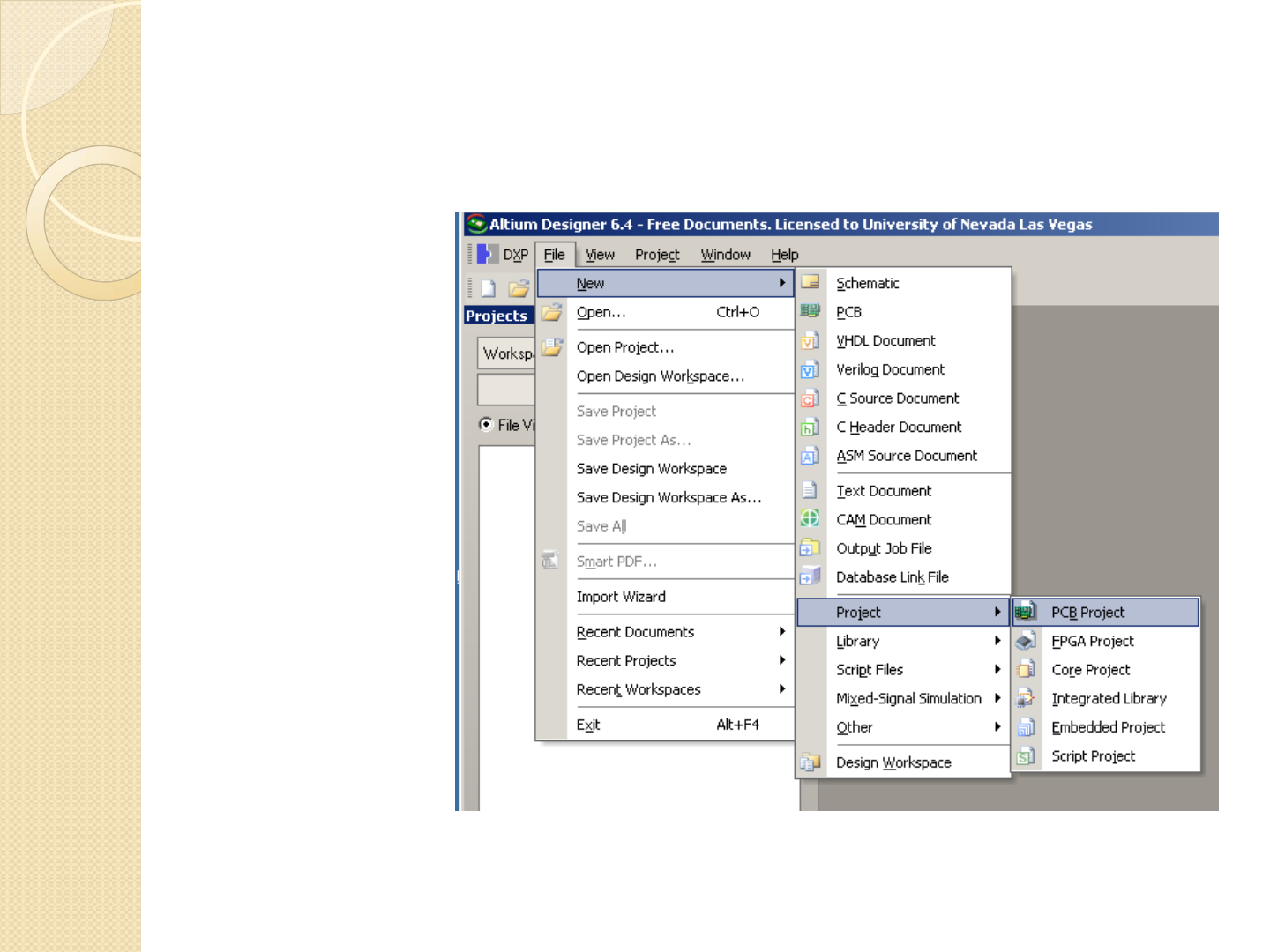Viewport: 1270px width, 952px height.
Task: Click the DXP menu label
Action: click(516, 255)
